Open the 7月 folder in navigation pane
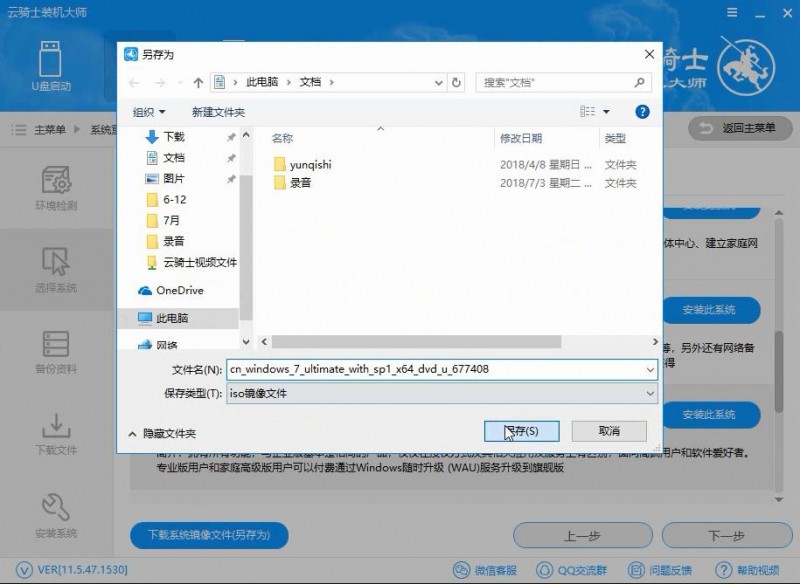The height and width of the screenshot is (584, 800). click(163, 220)
